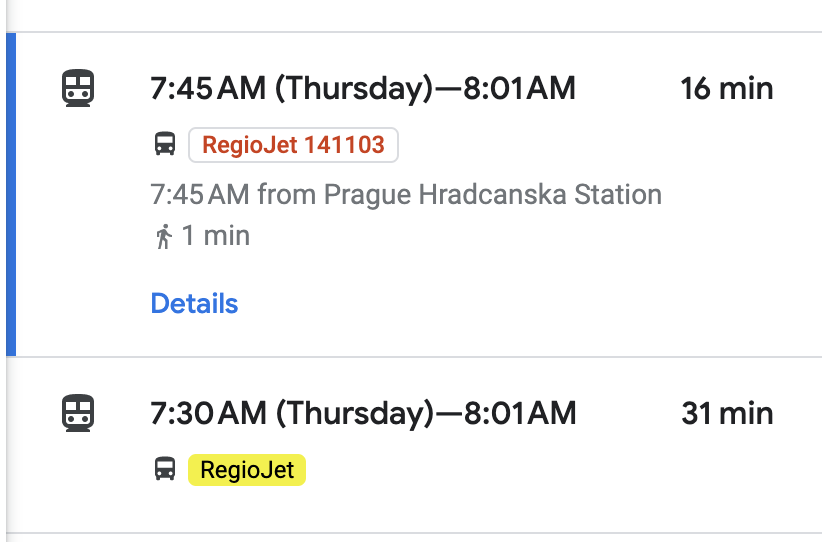
Task: Click train icon beside 7:45 AM route
Action: click(x=78, y=88)
